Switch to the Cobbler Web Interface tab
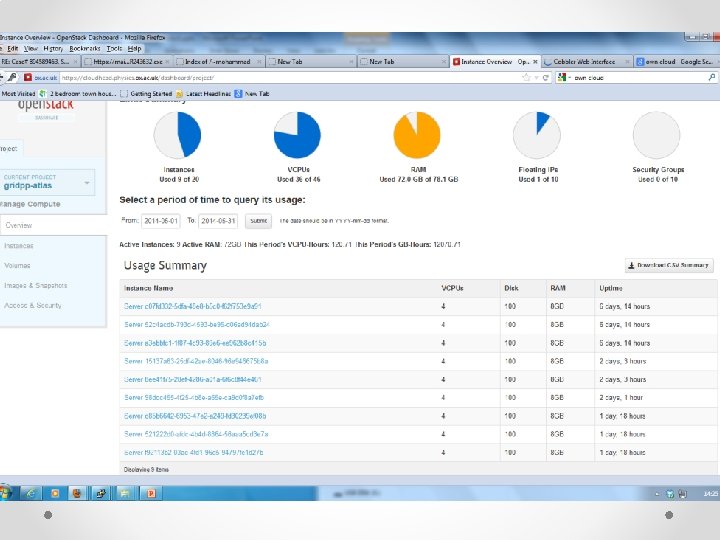The image size is (720, 540). click(587, 62)
